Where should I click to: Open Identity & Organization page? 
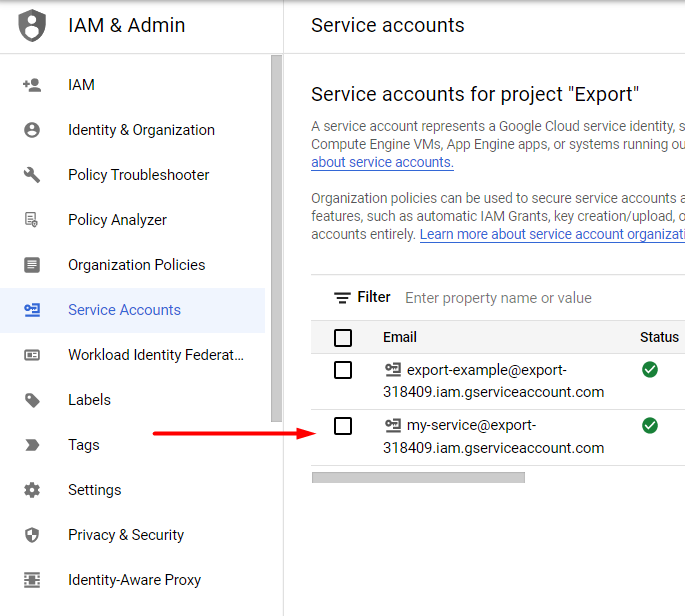(x=132, y=130)
